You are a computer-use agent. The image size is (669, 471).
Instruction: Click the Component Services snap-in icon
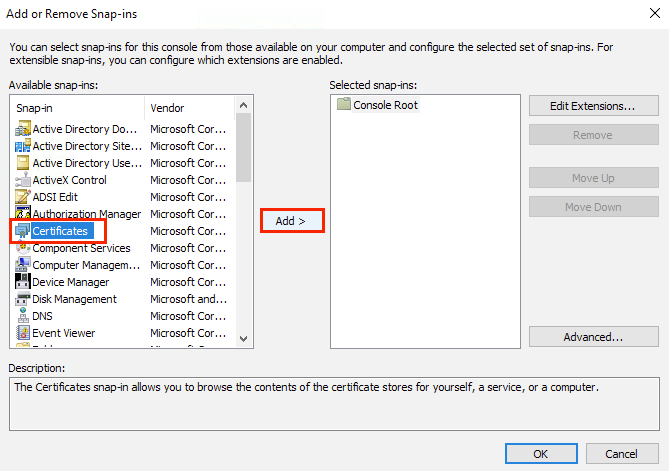[x=23, y=248]
